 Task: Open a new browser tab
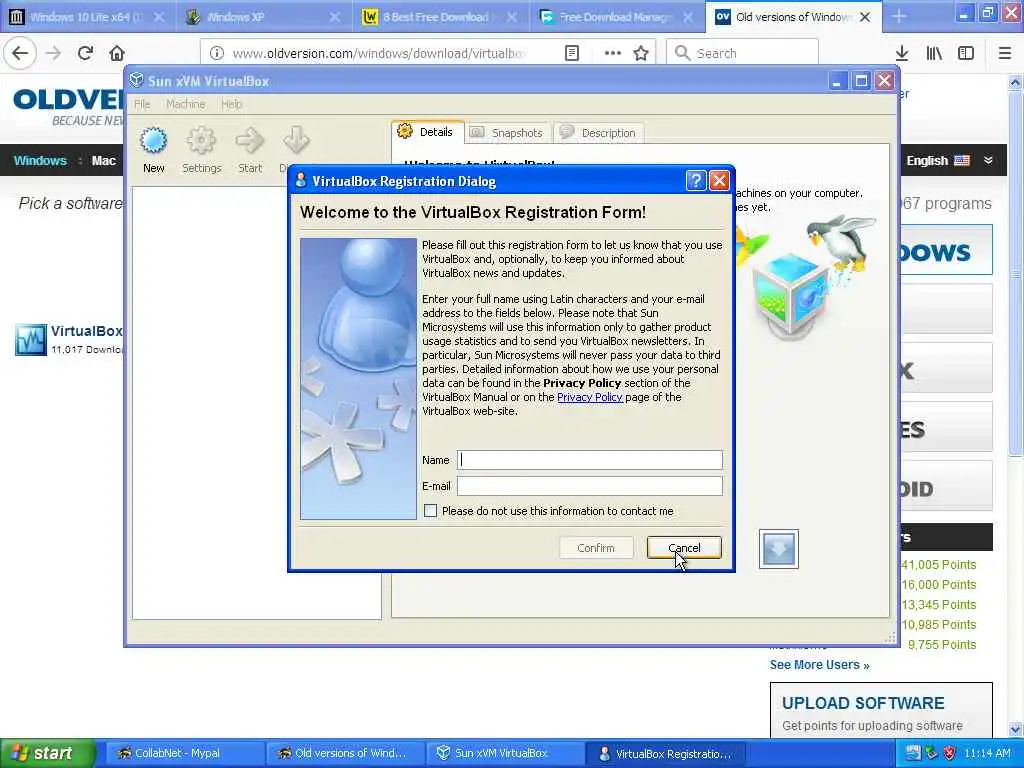[x=899, y=16]
